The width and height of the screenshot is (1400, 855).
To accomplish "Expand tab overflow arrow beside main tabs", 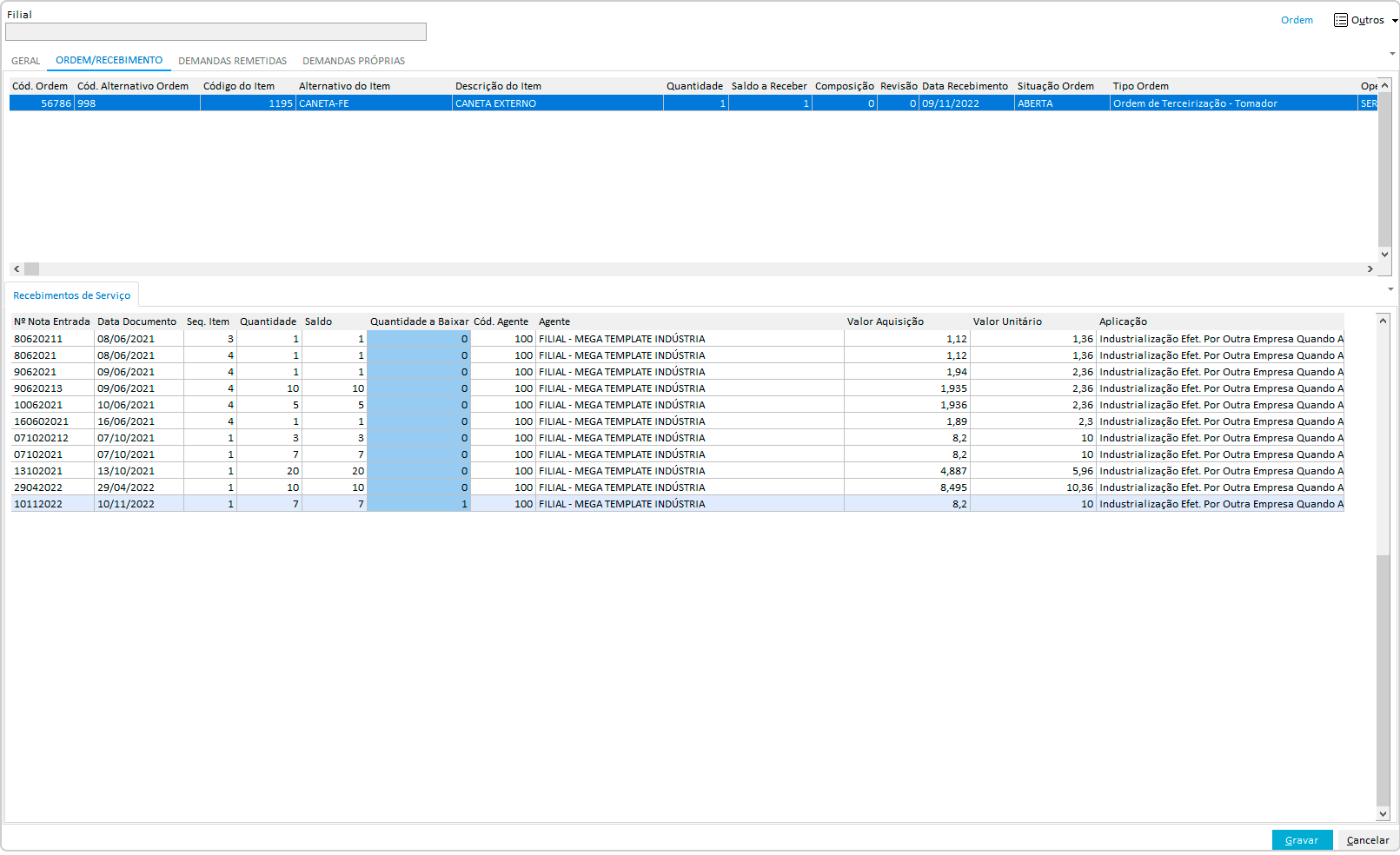I will tap(1392, 54).
